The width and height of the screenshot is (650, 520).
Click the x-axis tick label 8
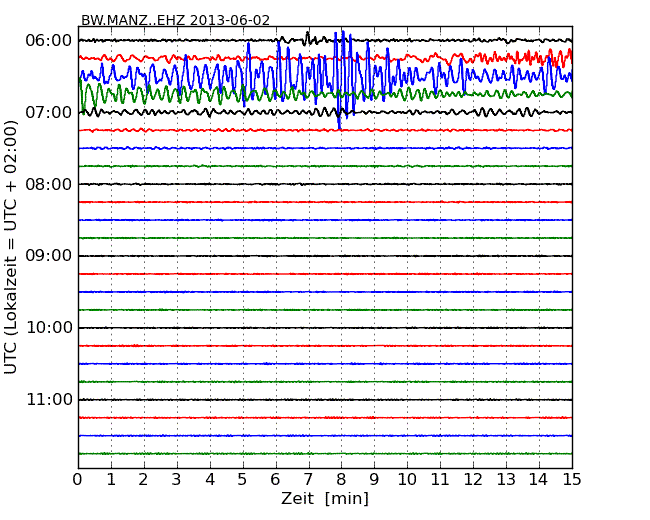342,480
